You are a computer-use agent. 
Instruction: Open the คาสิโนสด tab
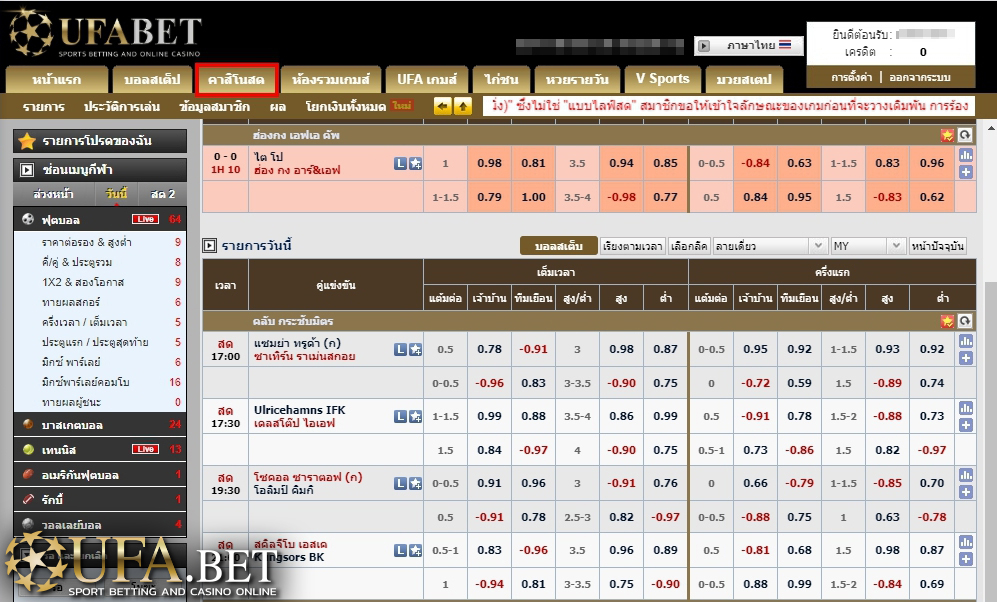click(237, 79)
